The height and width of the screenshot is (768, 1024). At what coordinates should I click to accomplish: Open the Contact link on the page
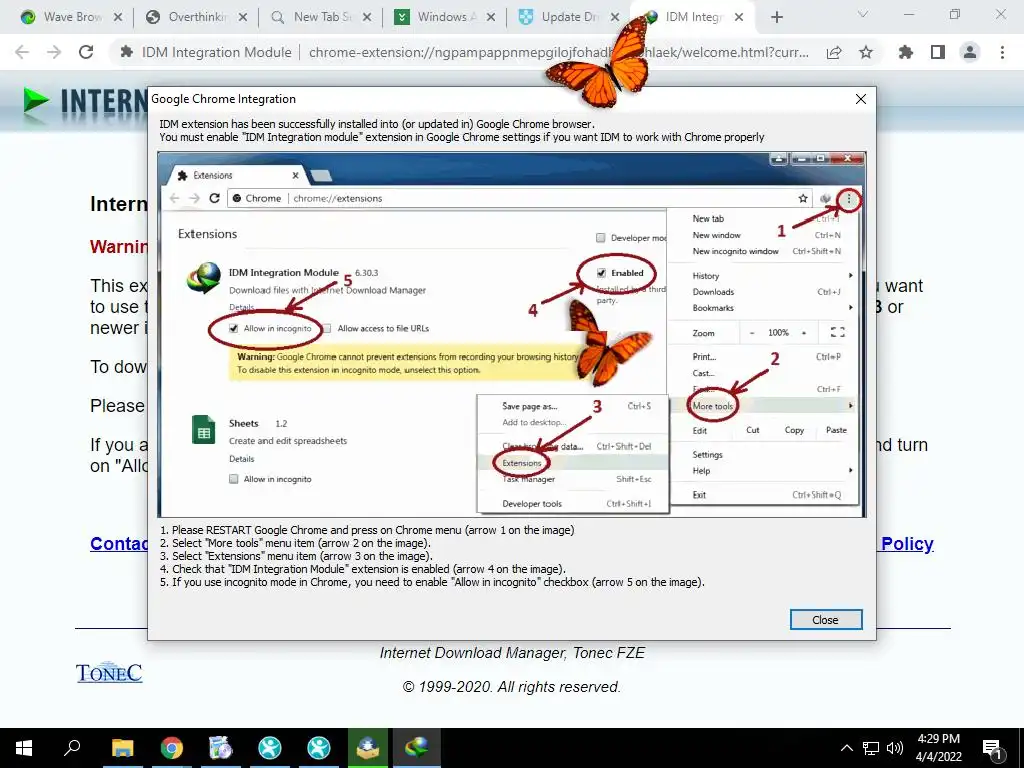[x=119, y=544]
